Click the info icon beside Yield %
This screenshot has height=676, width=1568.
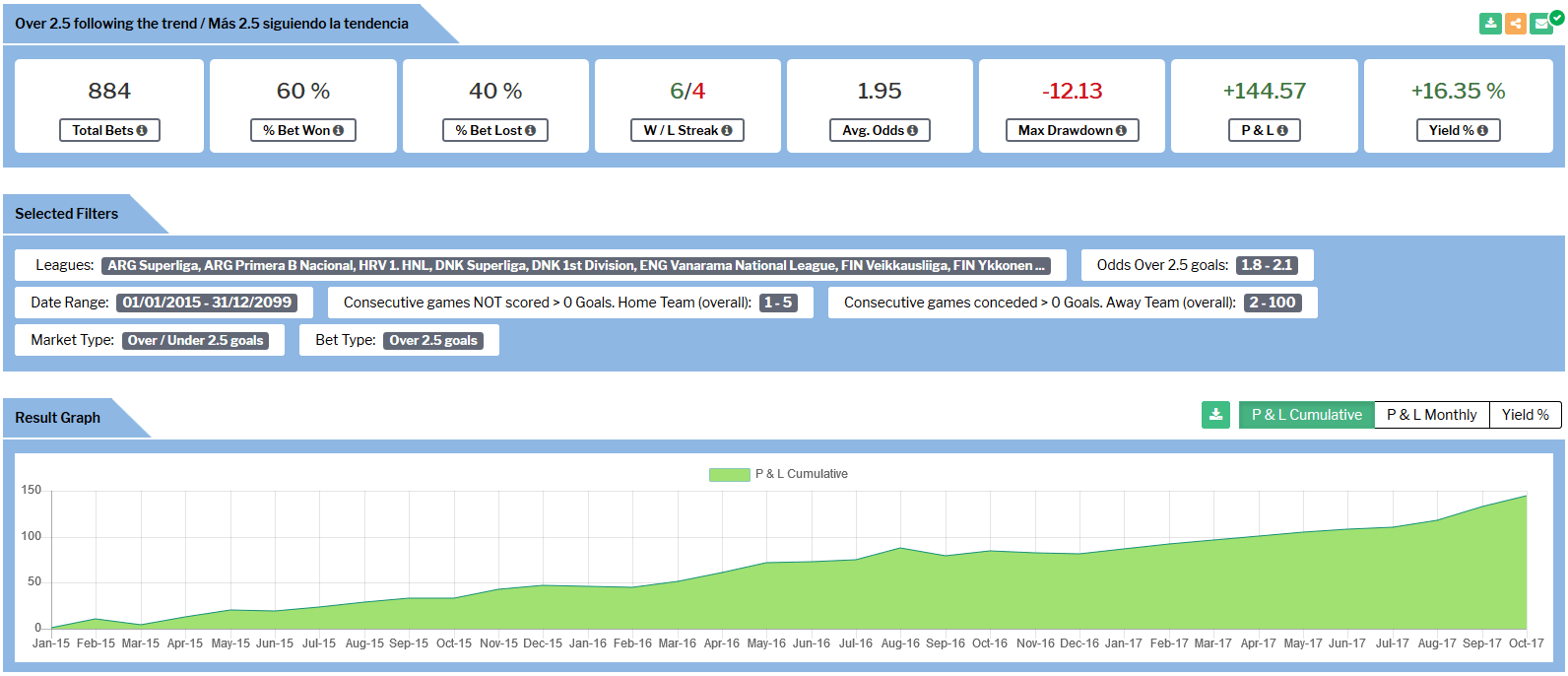[x=1482, y=131]
